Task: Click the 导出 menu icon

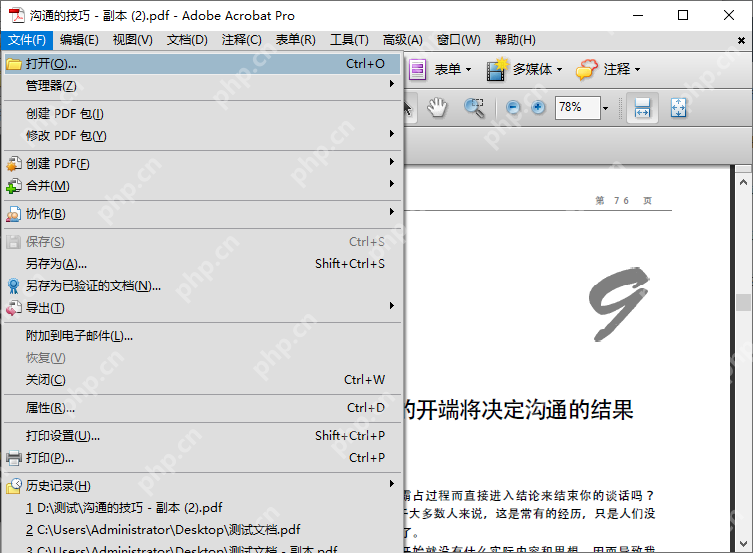Action: coord(14,308)
